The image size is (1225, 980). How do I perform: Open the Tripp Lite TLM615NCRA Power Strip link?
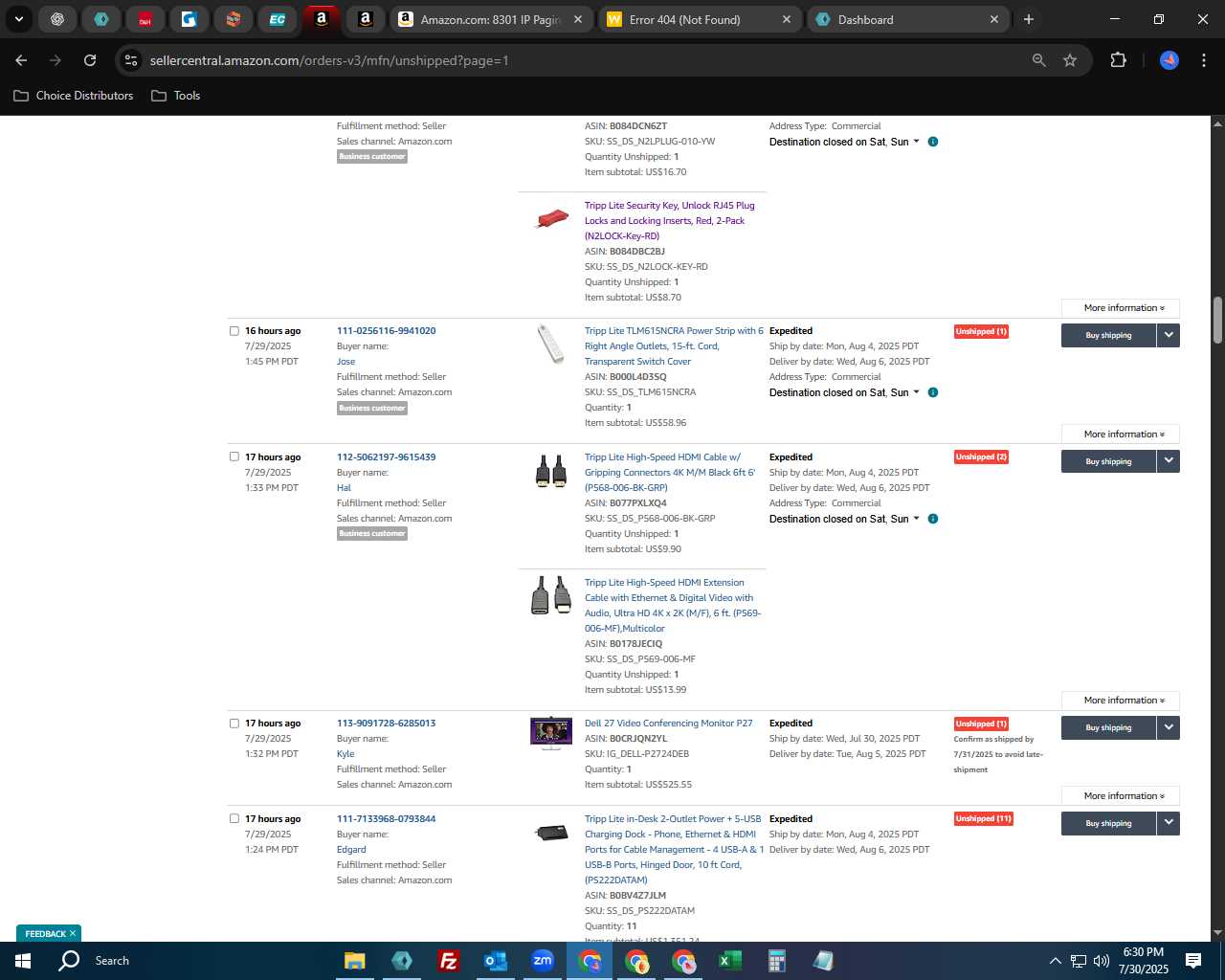tap(674, 346)
